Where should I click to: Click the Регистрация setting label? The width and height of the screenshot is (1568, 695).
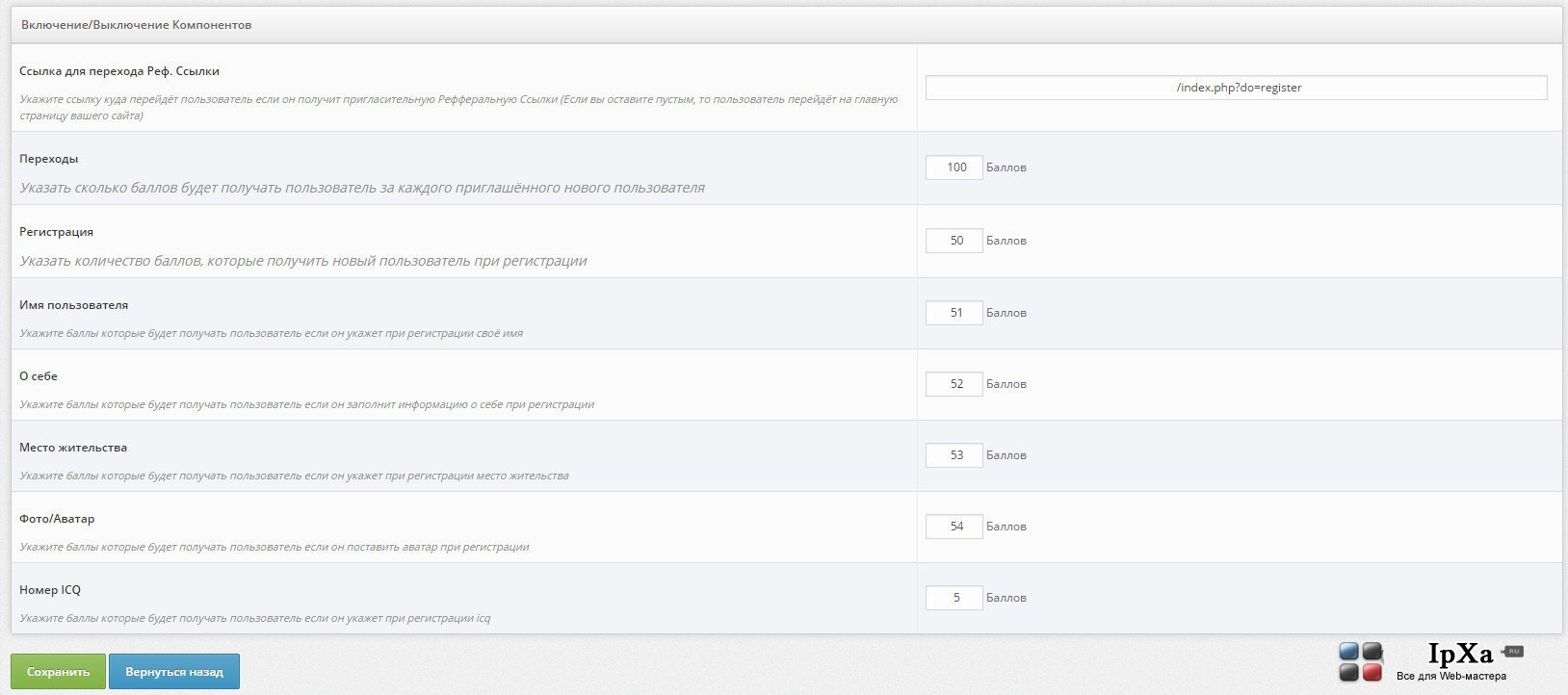(57, 232)
